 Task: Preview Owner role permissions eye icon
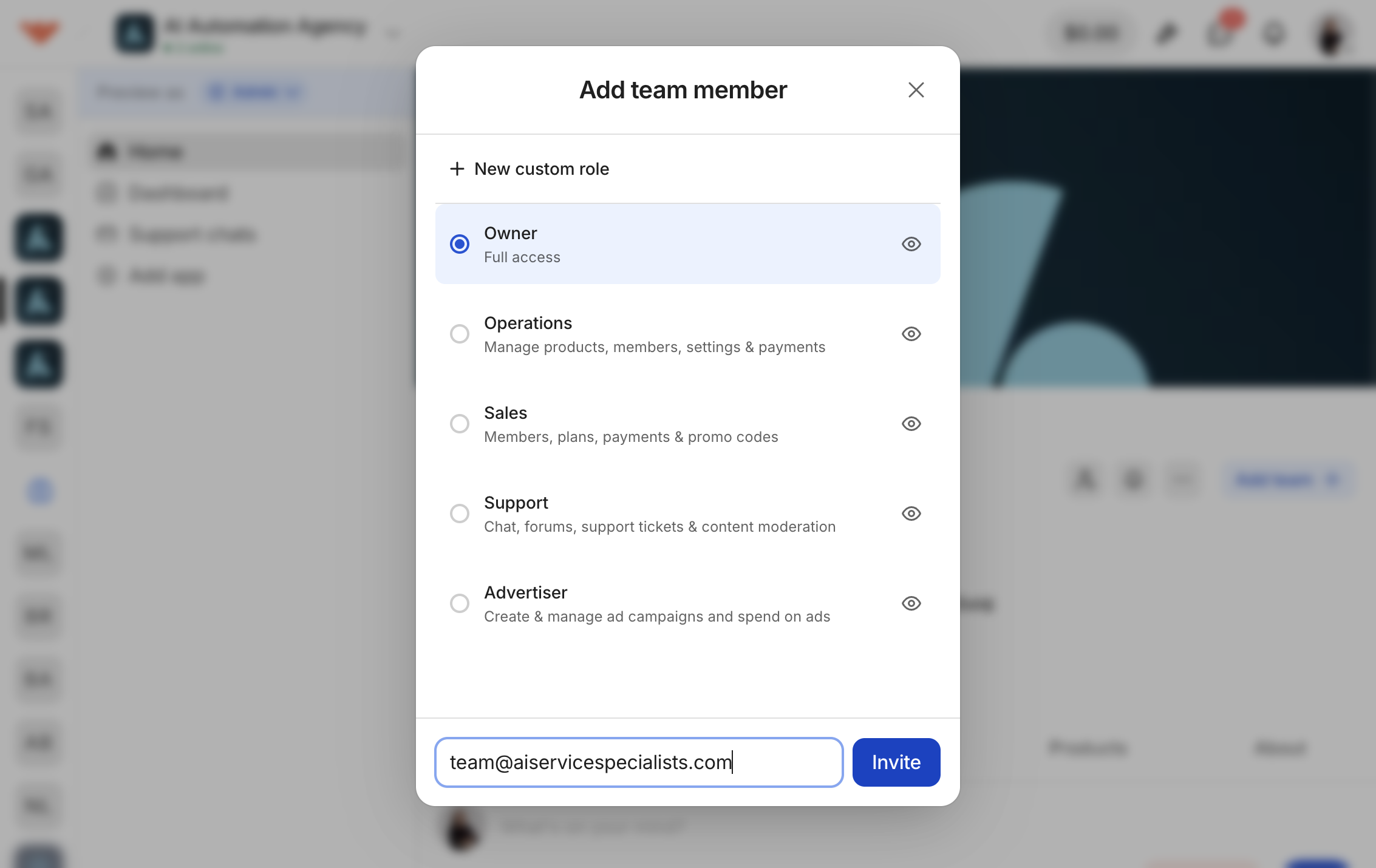(x=911, y=244)
